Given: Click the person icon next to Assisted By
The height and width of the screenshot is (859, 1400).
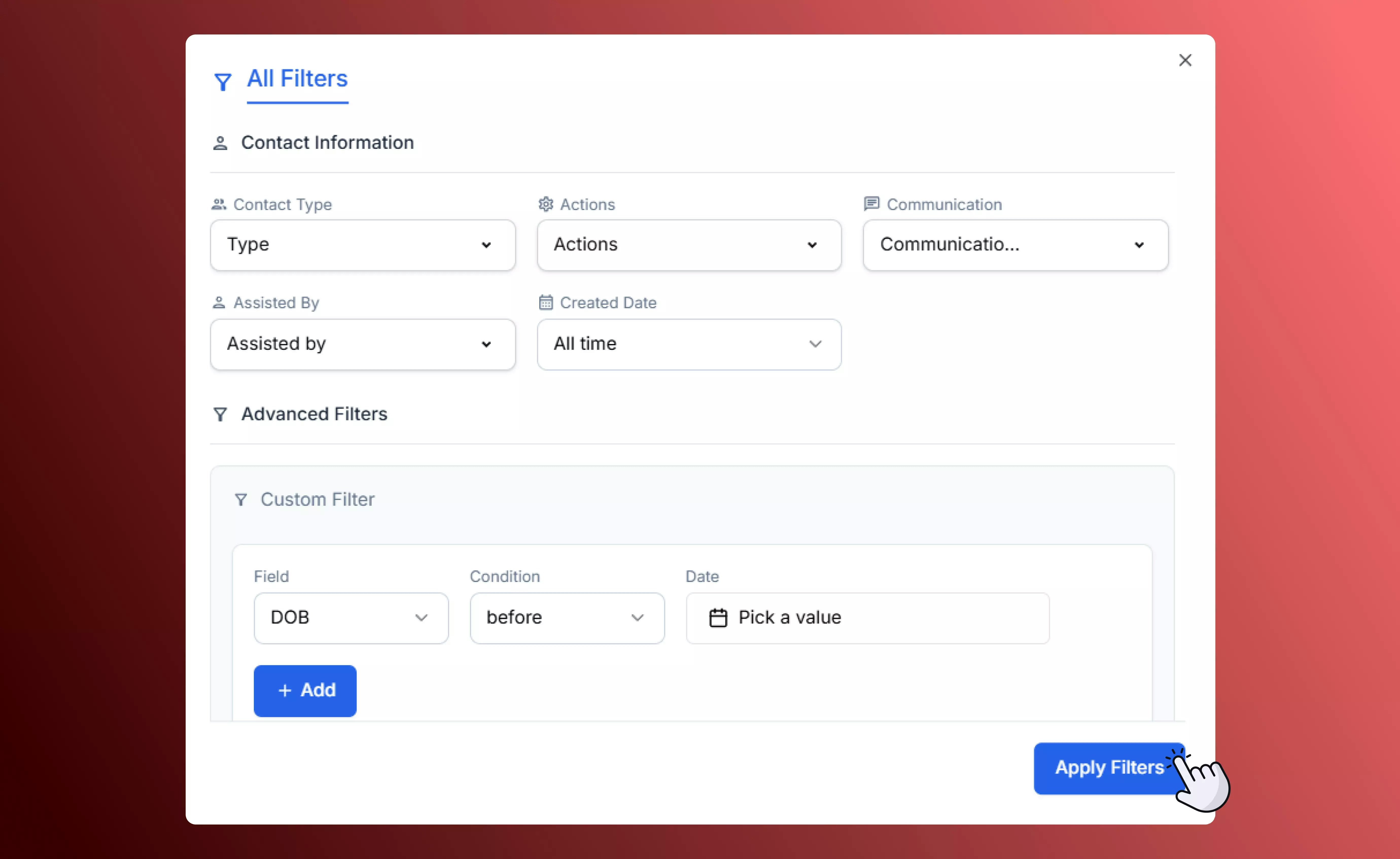Looking at the screenshot, I should (219, 302).
